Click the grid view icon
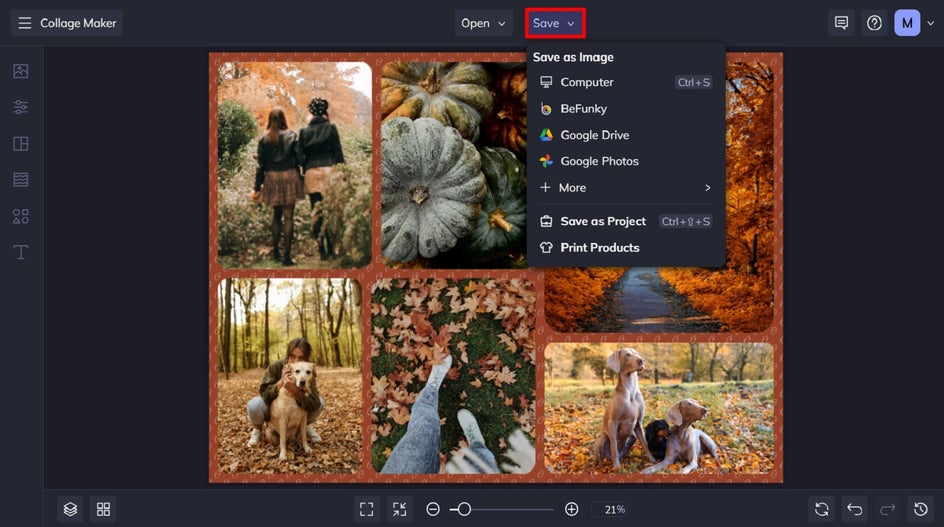 tap(104, 510)
